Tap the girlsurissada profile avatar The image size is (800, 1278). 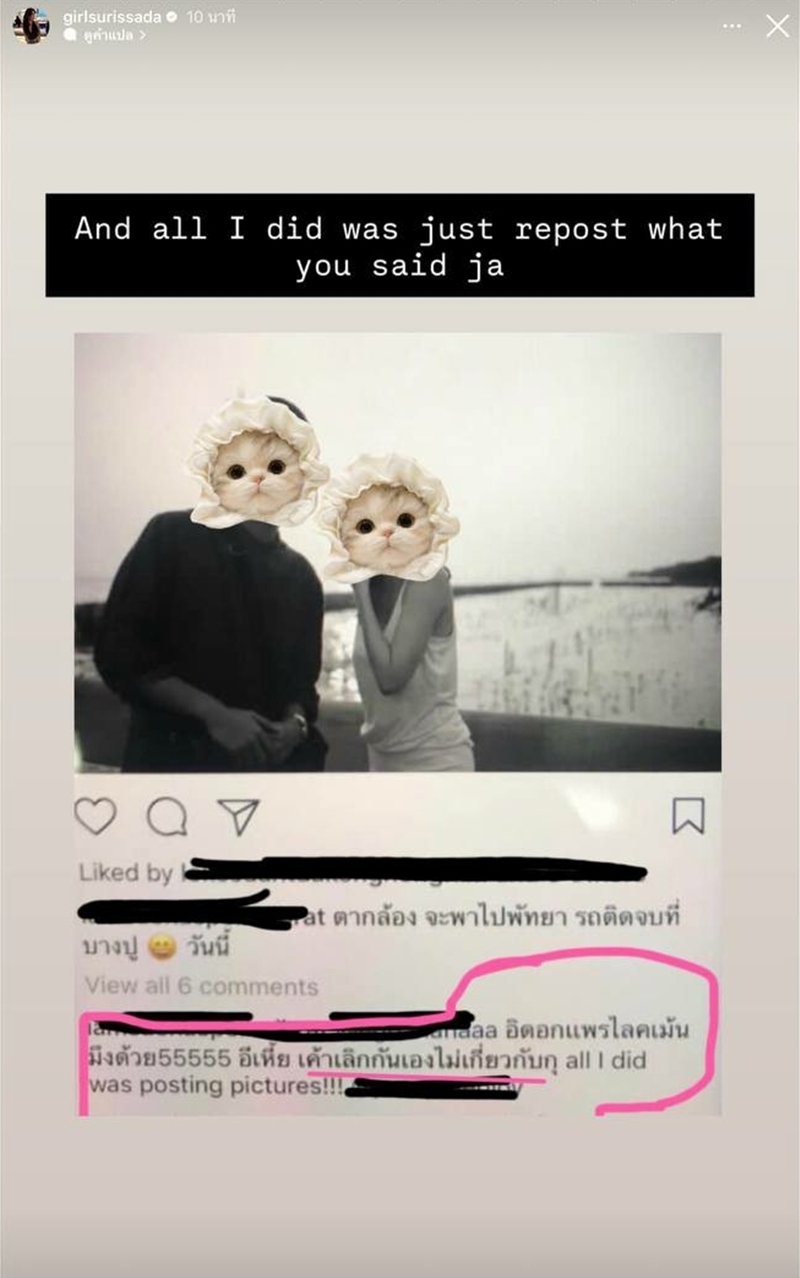click(31, 26)
